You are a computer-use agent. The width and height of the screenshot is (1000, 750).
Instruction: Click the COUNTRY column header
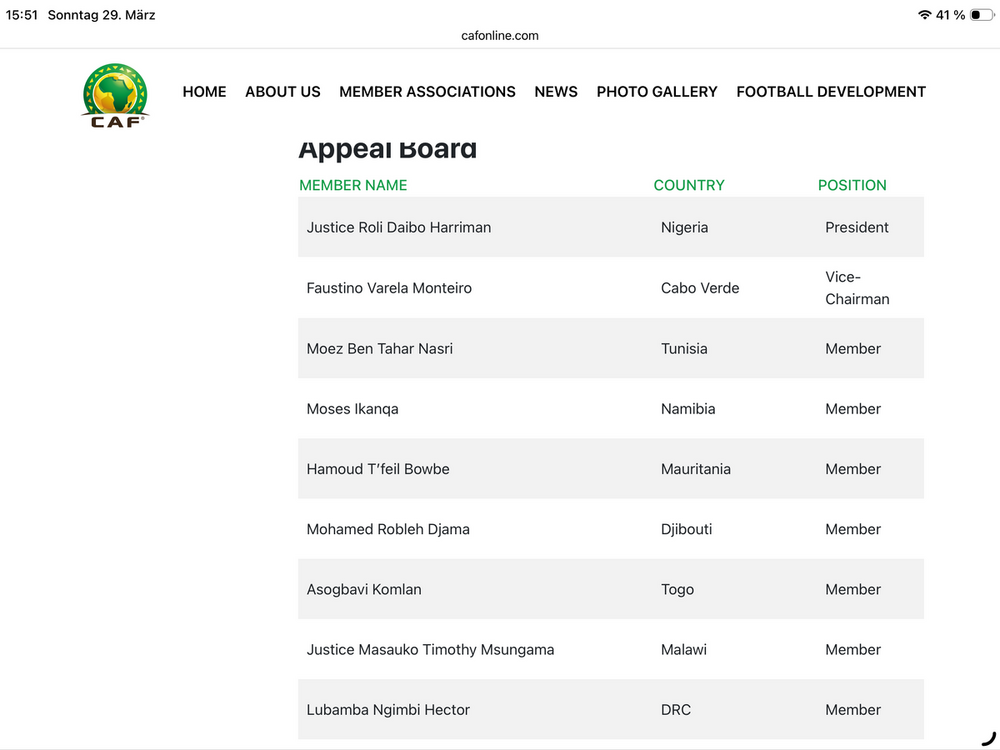point(689,185)
